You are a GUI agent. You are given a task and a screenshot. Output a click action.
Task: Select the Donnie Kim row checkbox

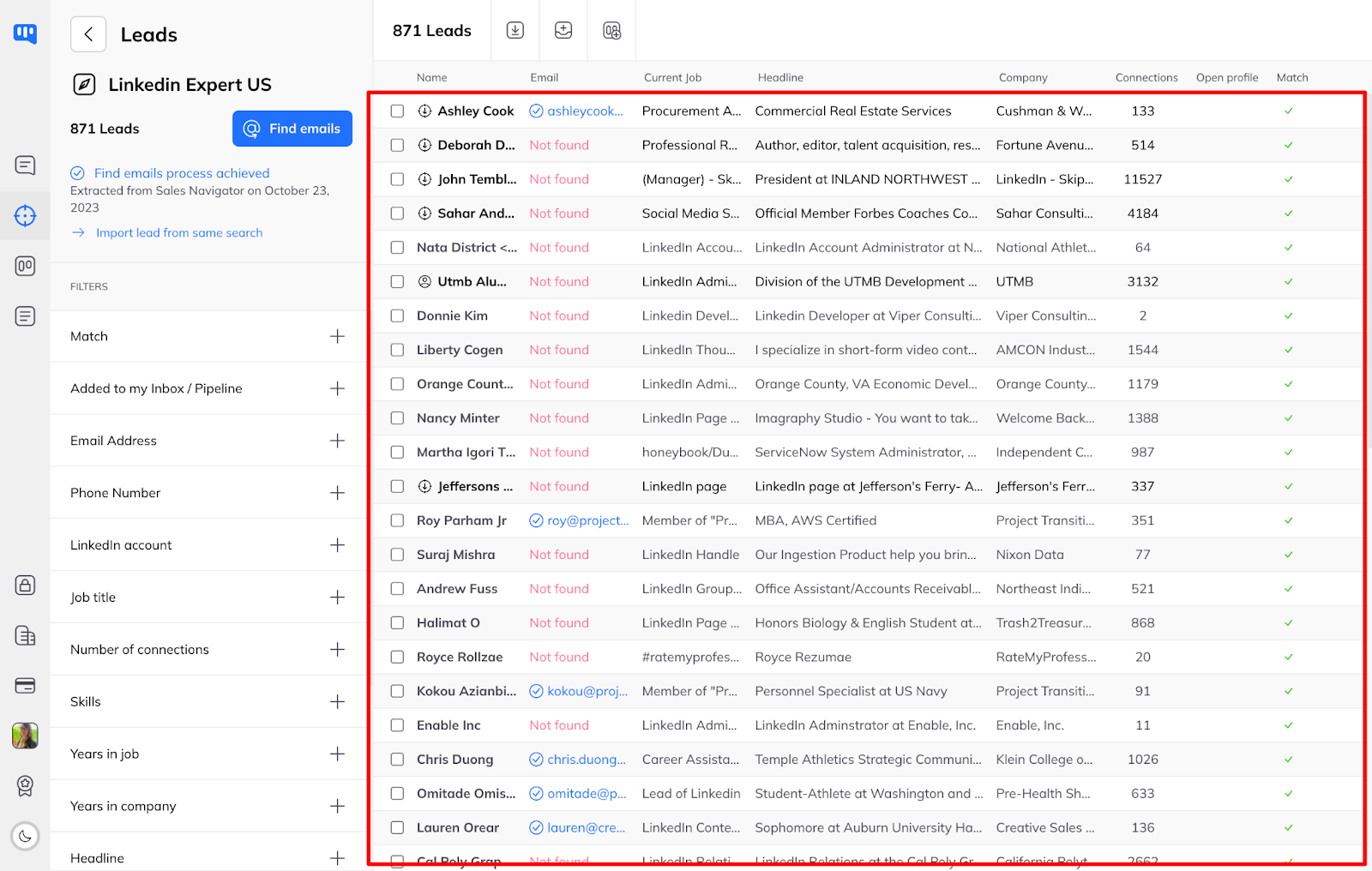click(x=397, y=315)
